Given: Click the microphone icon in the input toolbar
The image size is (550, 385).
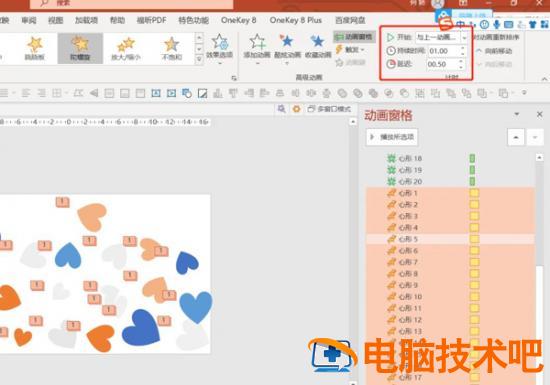Looking at the screenshot, I should (x=496, y=24).
